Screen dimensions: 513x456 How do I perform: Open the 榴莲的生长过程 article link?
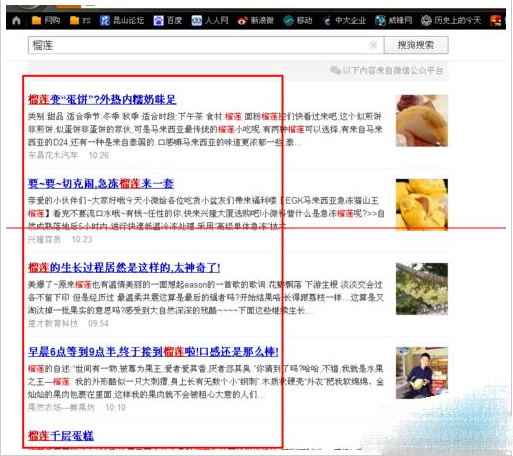click(124, 267)
